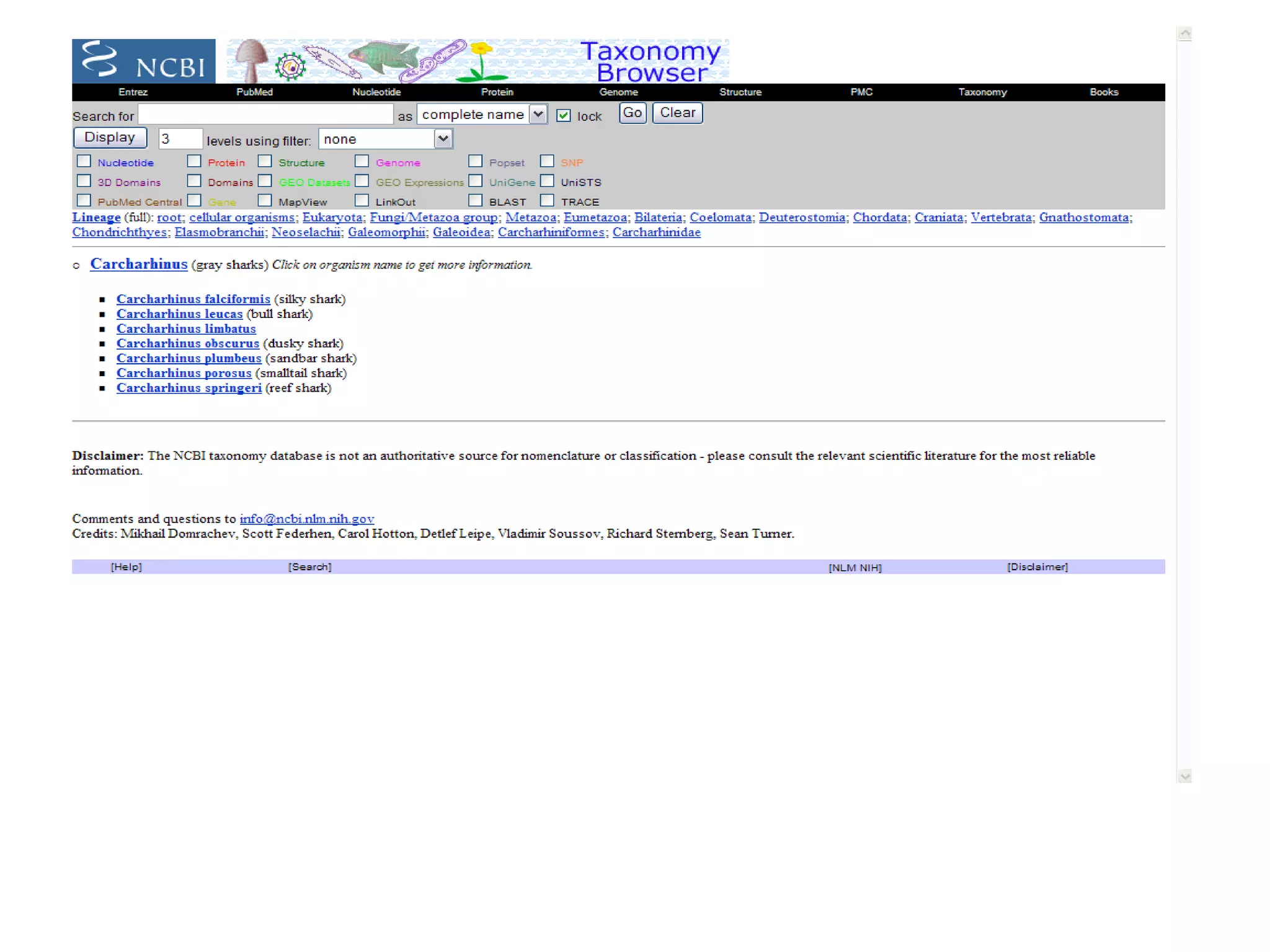The height and width of the screenshot is (952, 1270).
Task: Uncheck the lock checkbox
Action: pos(563,115)
